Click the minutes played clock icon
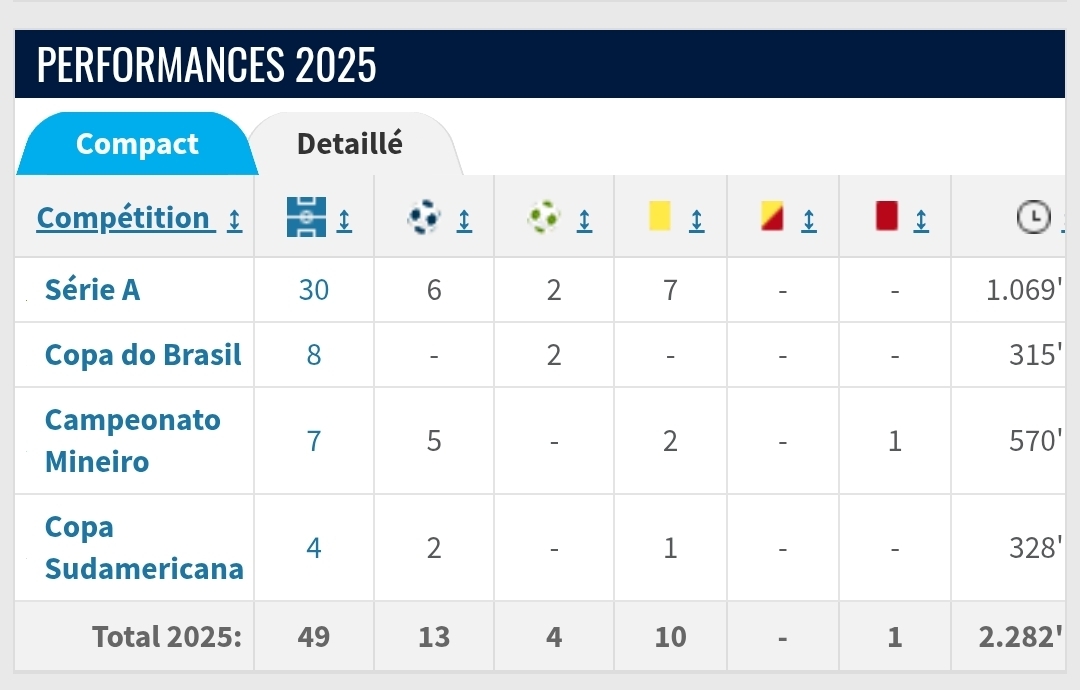 tap(1031, 217)
